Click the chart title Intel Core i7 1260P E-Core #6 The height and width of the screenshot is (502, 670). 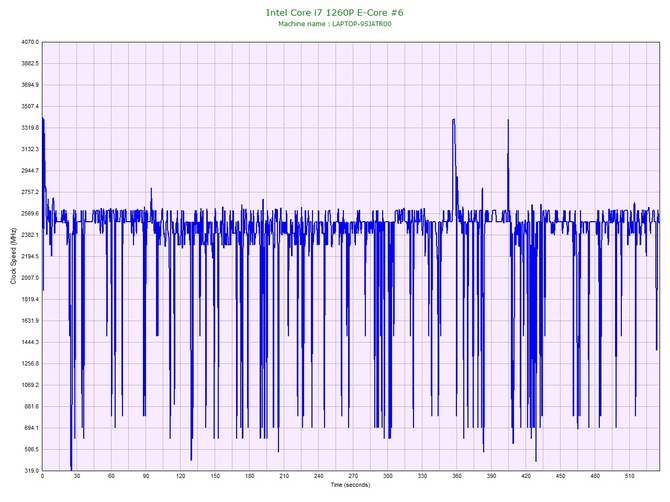point(335,12)
